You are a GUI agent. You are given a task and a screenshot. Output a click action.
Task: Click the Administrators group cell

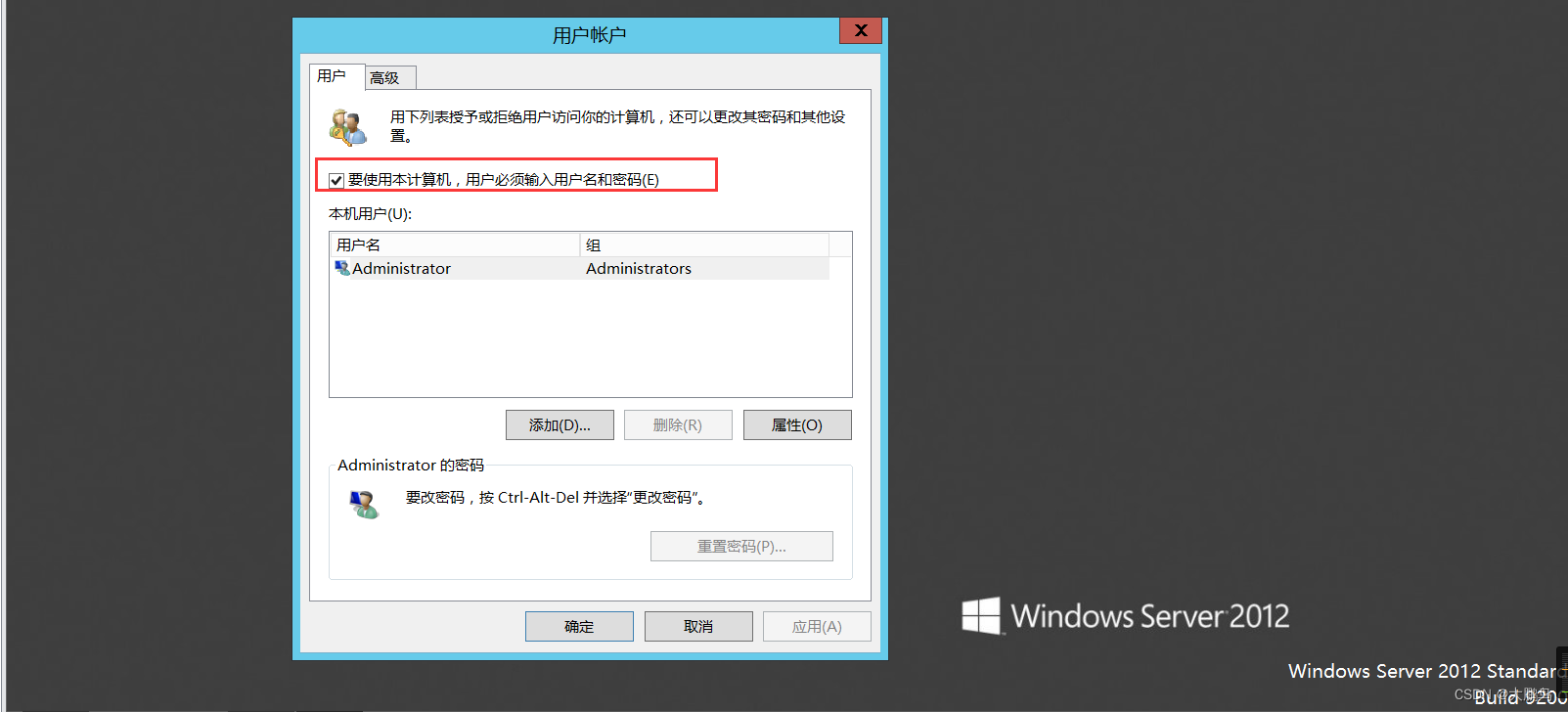pos(639,269)
